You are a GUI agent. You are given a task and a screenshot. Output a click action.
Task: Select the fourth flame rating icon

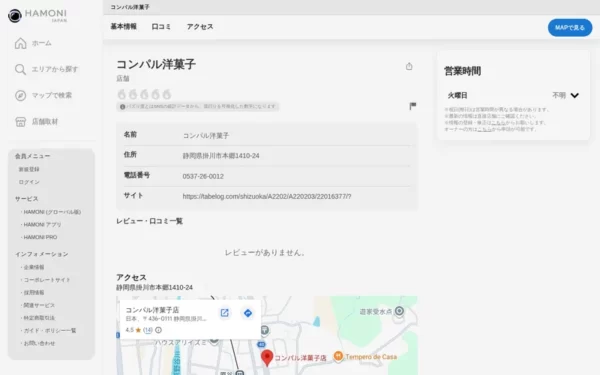click(155, 94)
